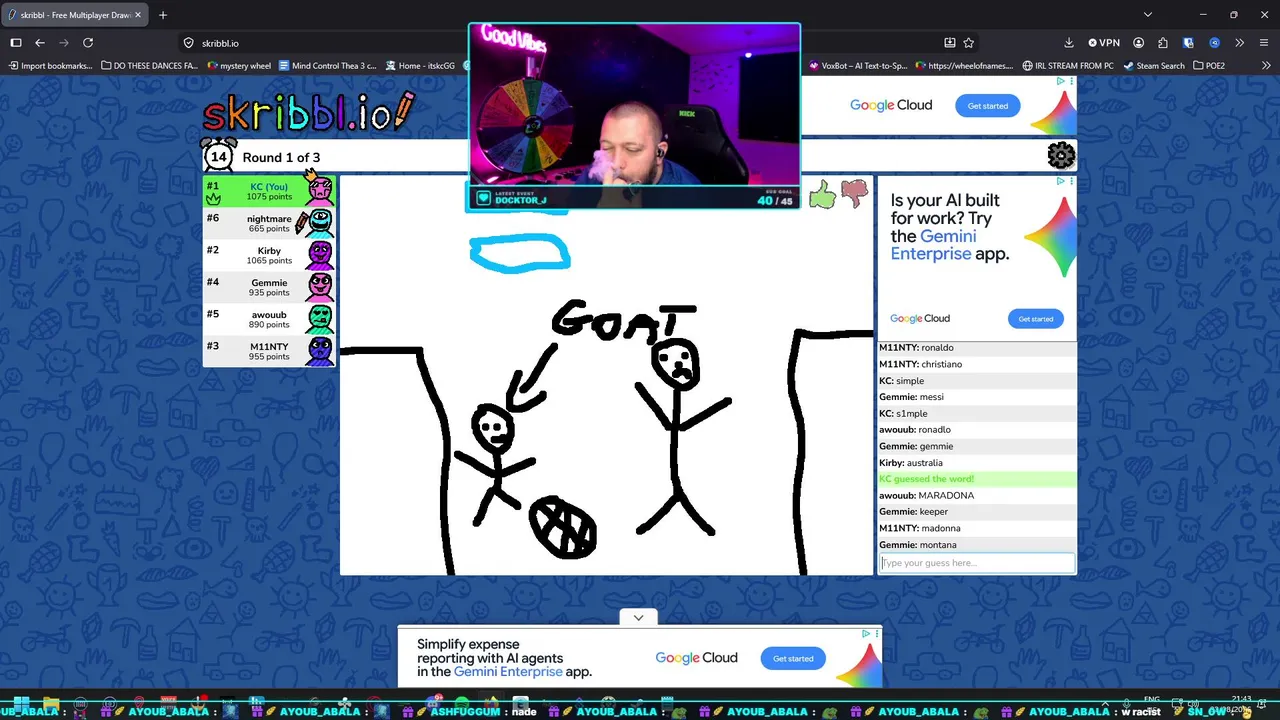This screenshot has width=1280, height=720.
Task: Click the round timer alarm clock
Action: tap(219, 156)
